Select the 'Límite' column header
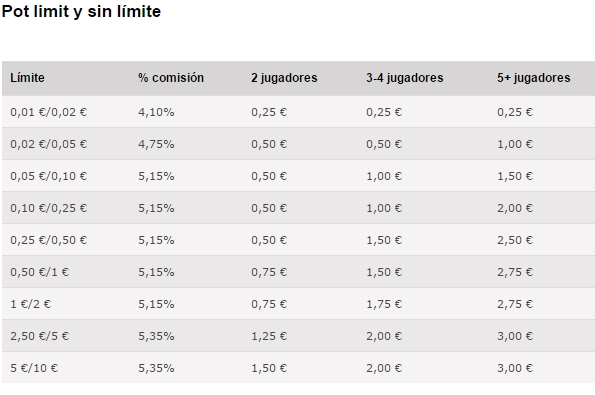The width and height of the screenshot is (595, 395). [x=27, y=78]
